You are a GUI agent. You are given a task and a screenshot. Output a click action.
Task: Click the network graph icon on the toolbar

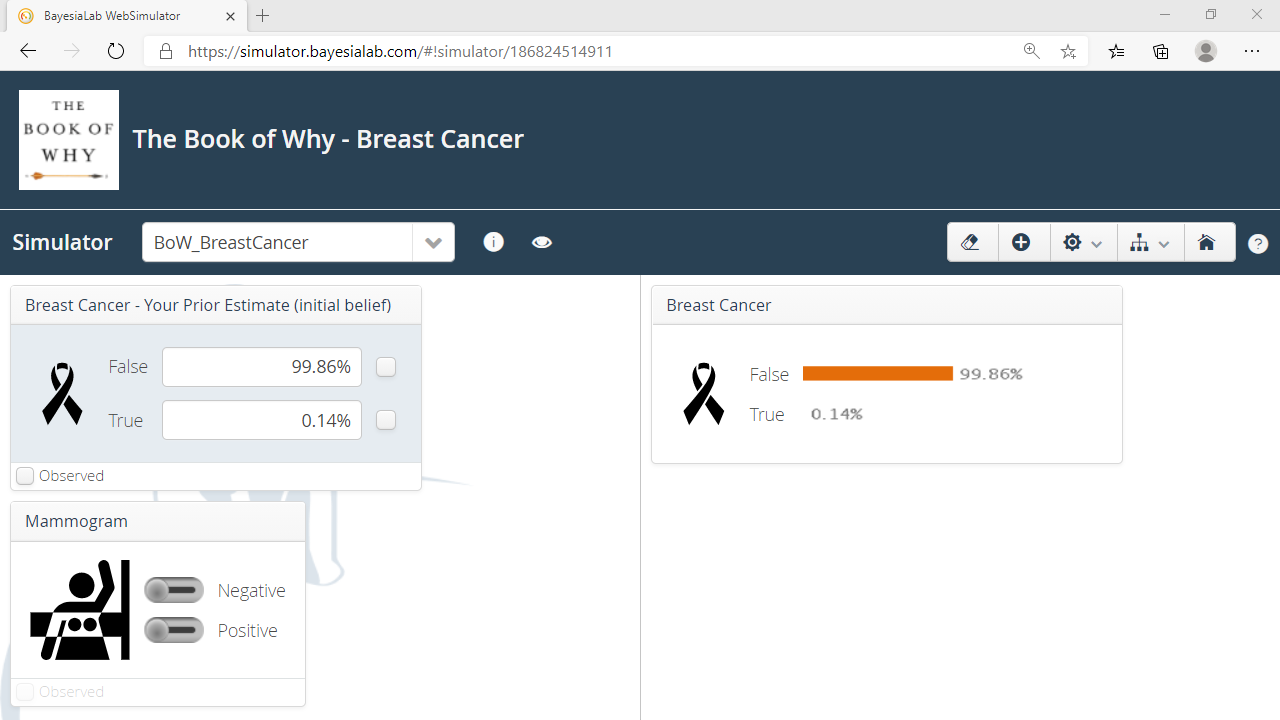(1139, 242)
